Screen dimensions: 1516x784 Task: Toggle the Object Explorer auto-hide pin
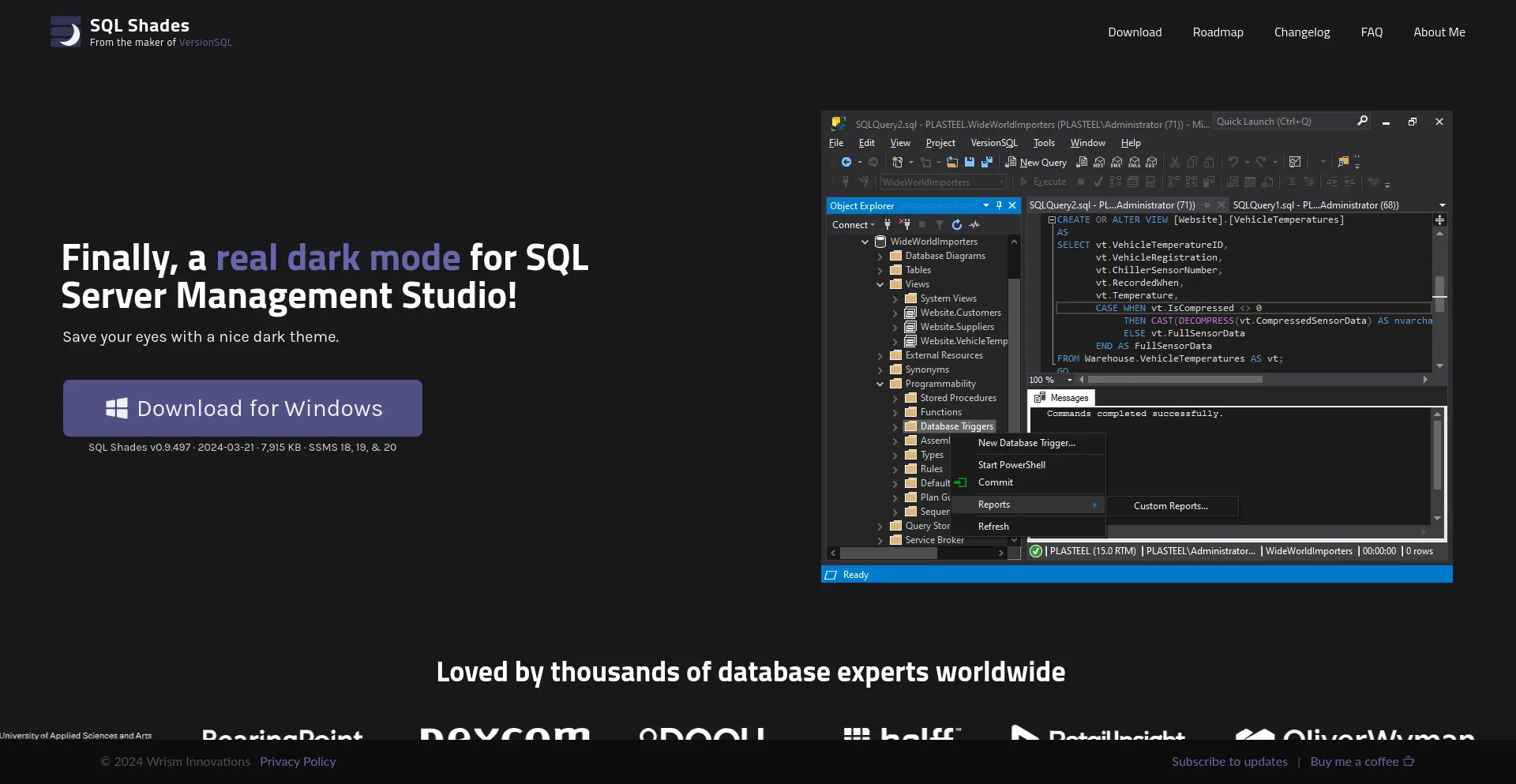click(x=999, y=205)
